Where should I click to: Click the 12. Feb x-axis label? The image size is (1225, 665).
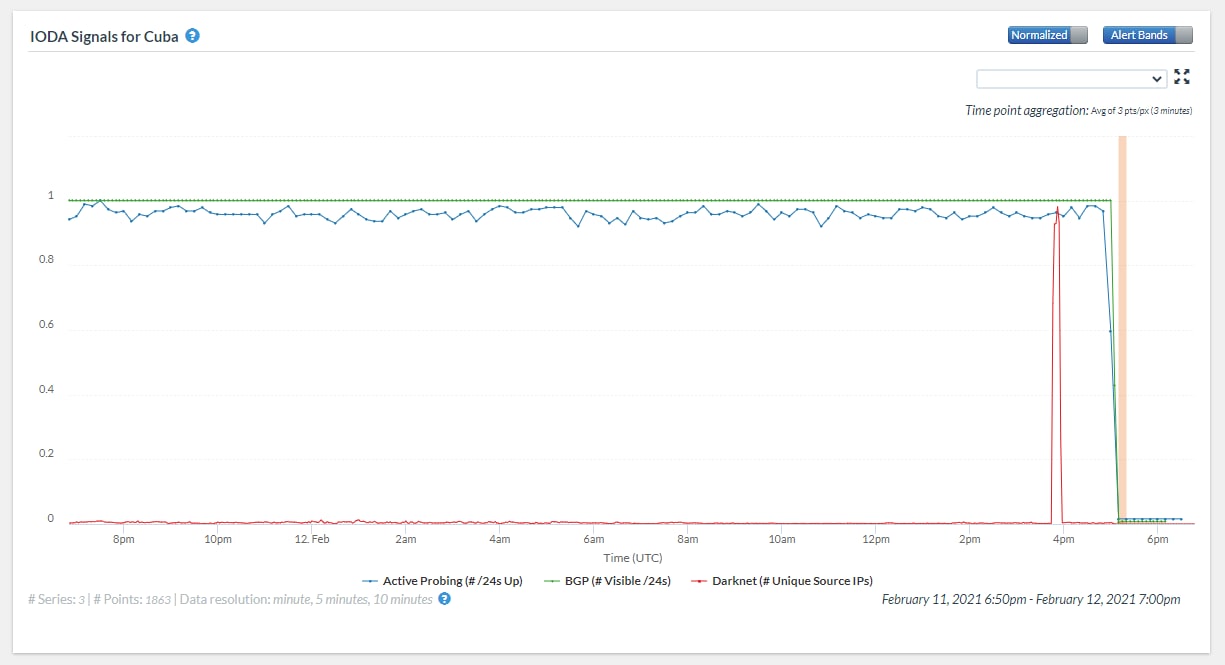[312, 540]
